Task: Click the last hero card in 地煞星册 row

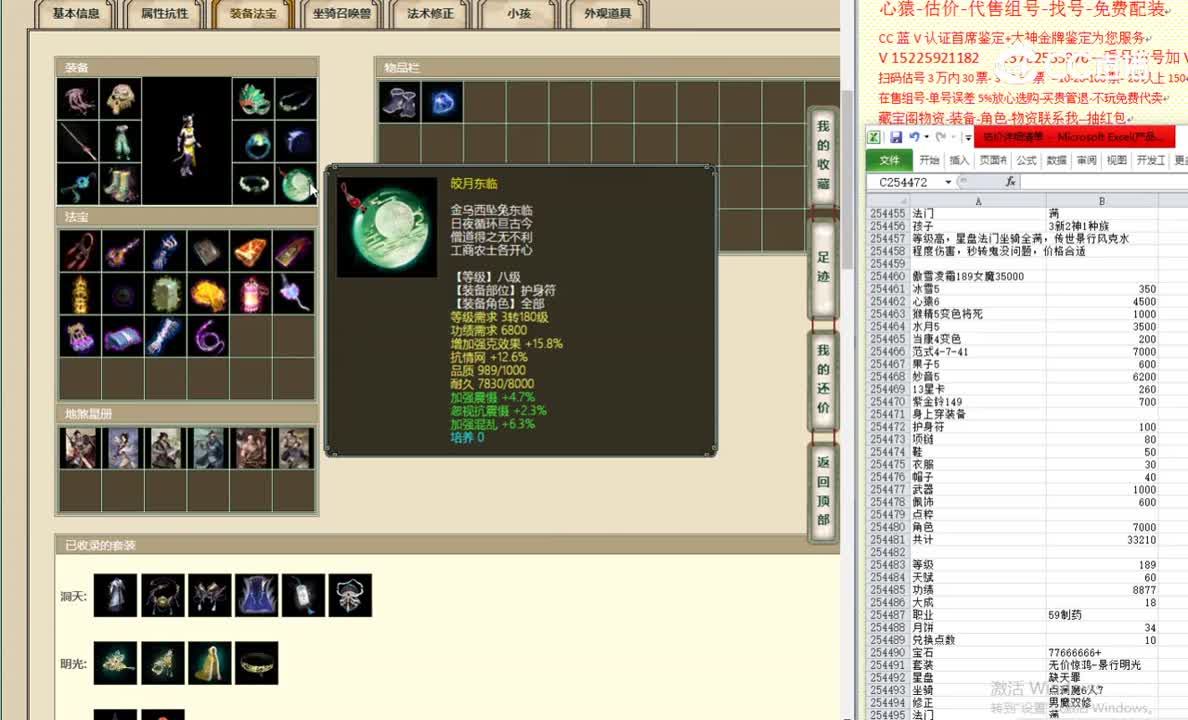Action: point(294,449)
